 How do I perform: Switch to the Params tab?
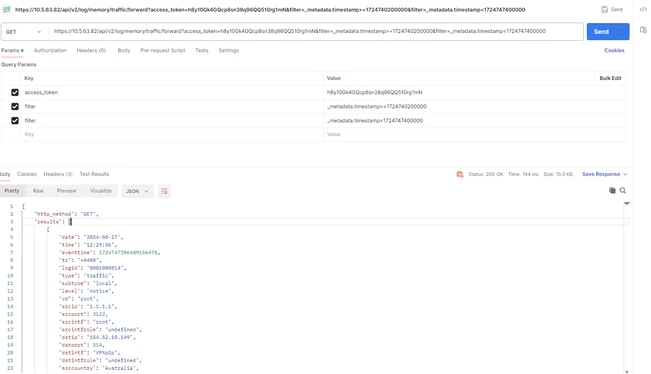[x=12, y=50]
